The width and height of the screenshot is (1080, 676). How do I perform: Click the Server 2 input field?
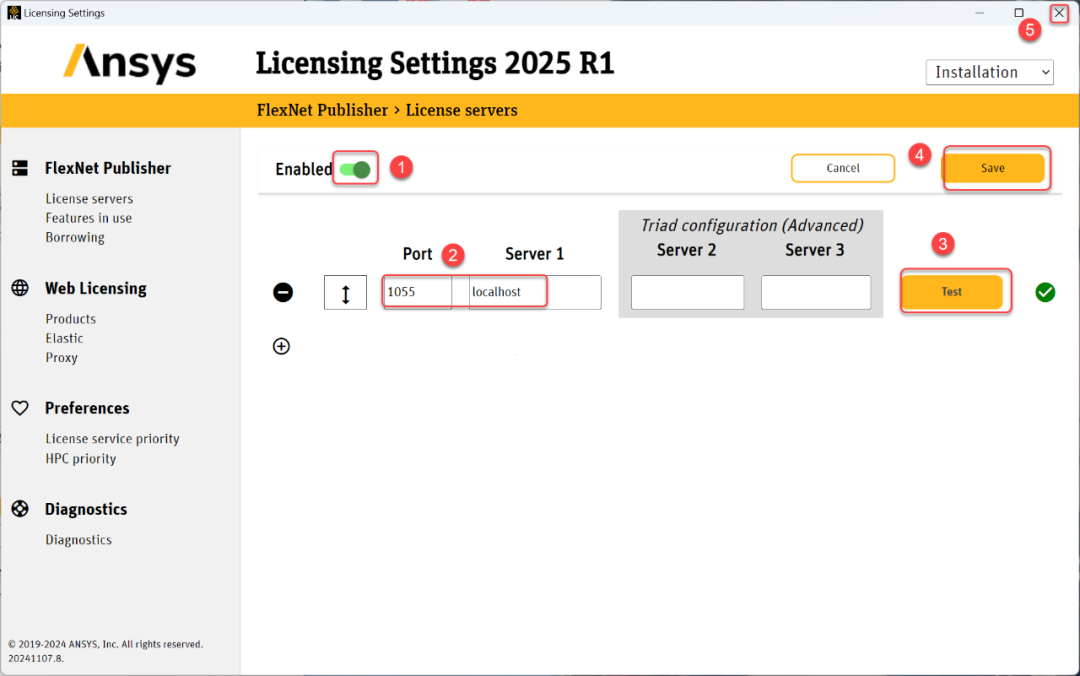(x=687, y=292)
